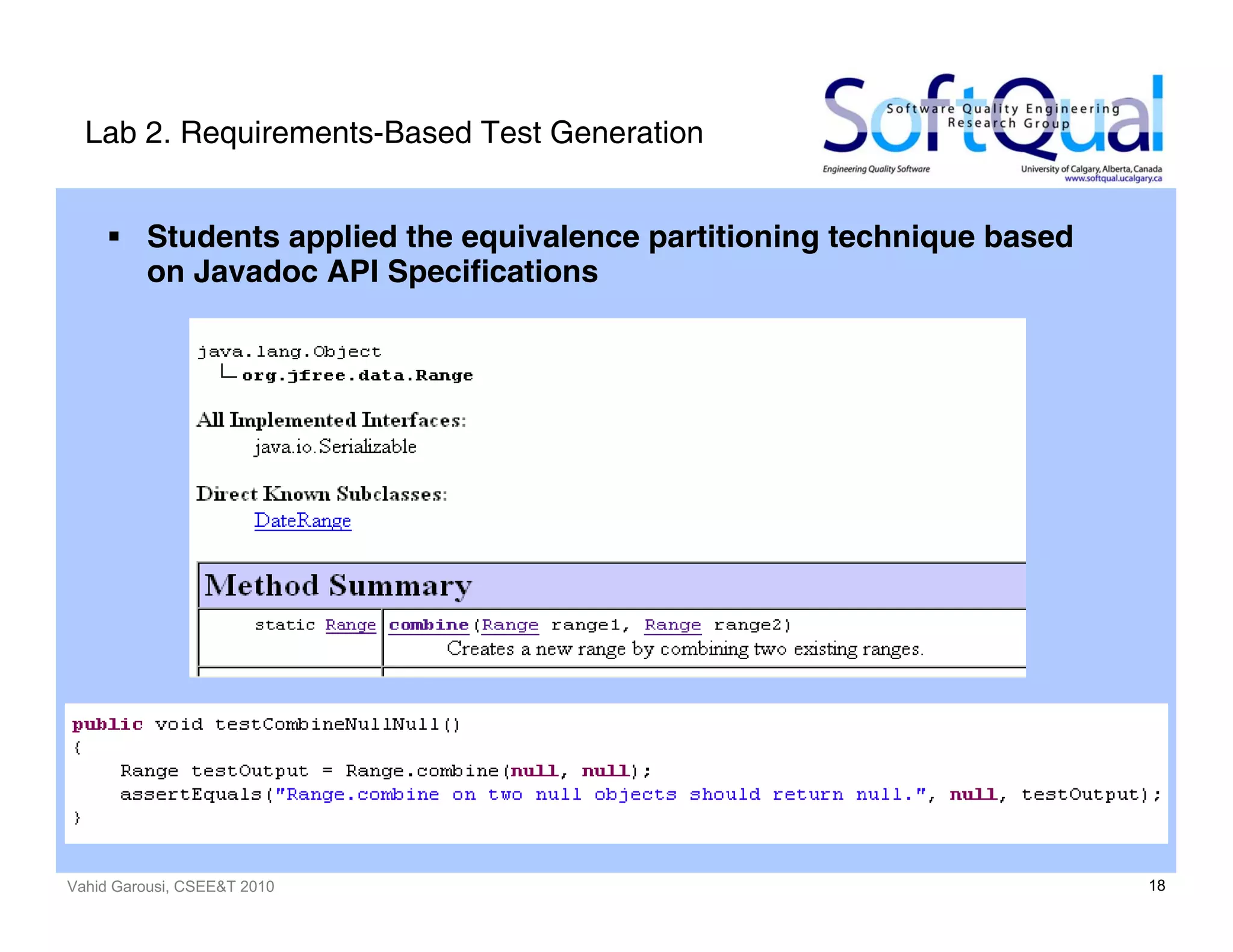The image size is (1233, 952).
Task: Click the slide page number 18
Action: (x=1157, y=886)
